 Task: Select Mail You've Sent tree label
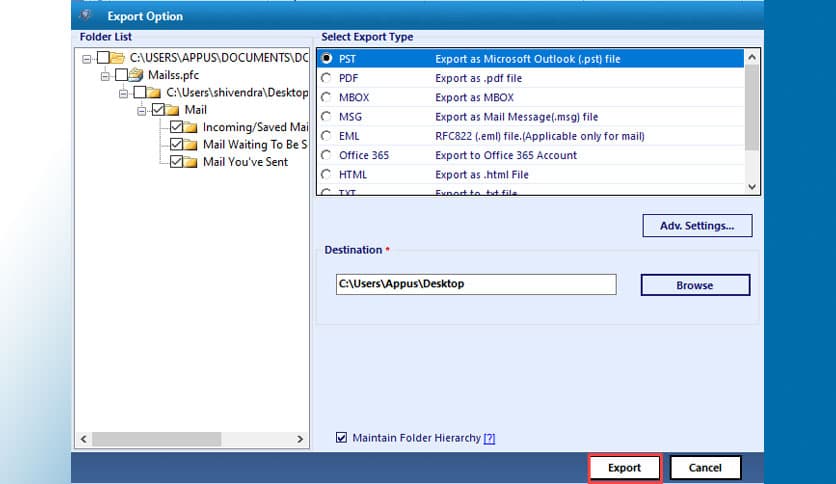click(x=245, y=162)
